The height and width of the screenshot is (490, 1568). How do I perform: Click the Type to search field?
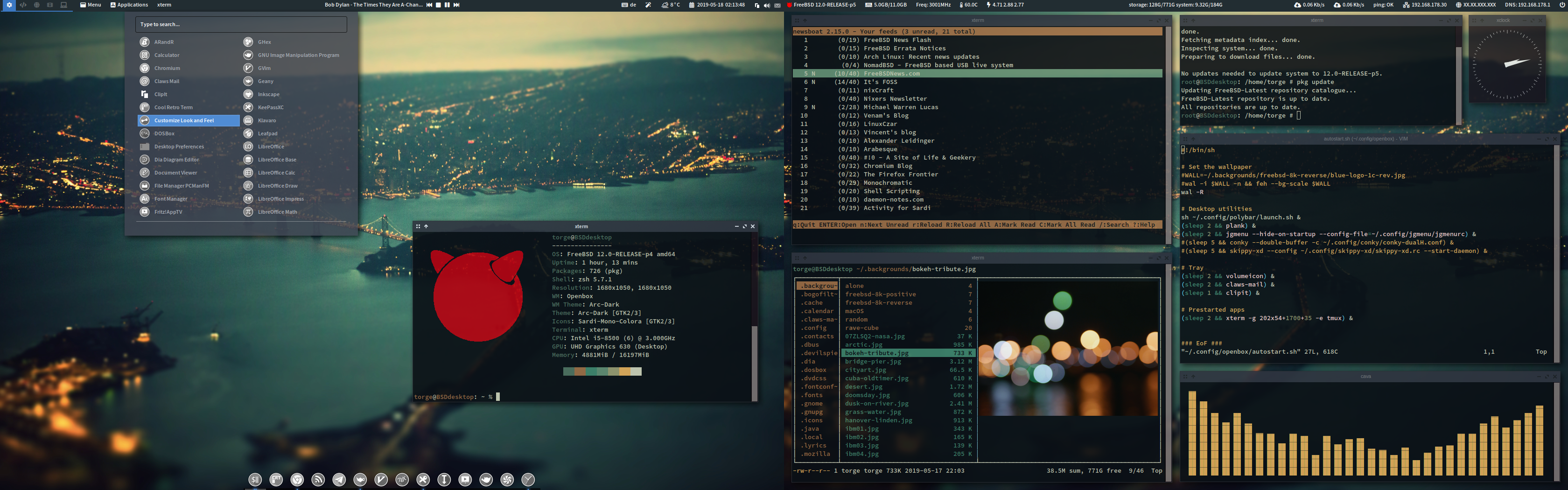tap(240, 24)
